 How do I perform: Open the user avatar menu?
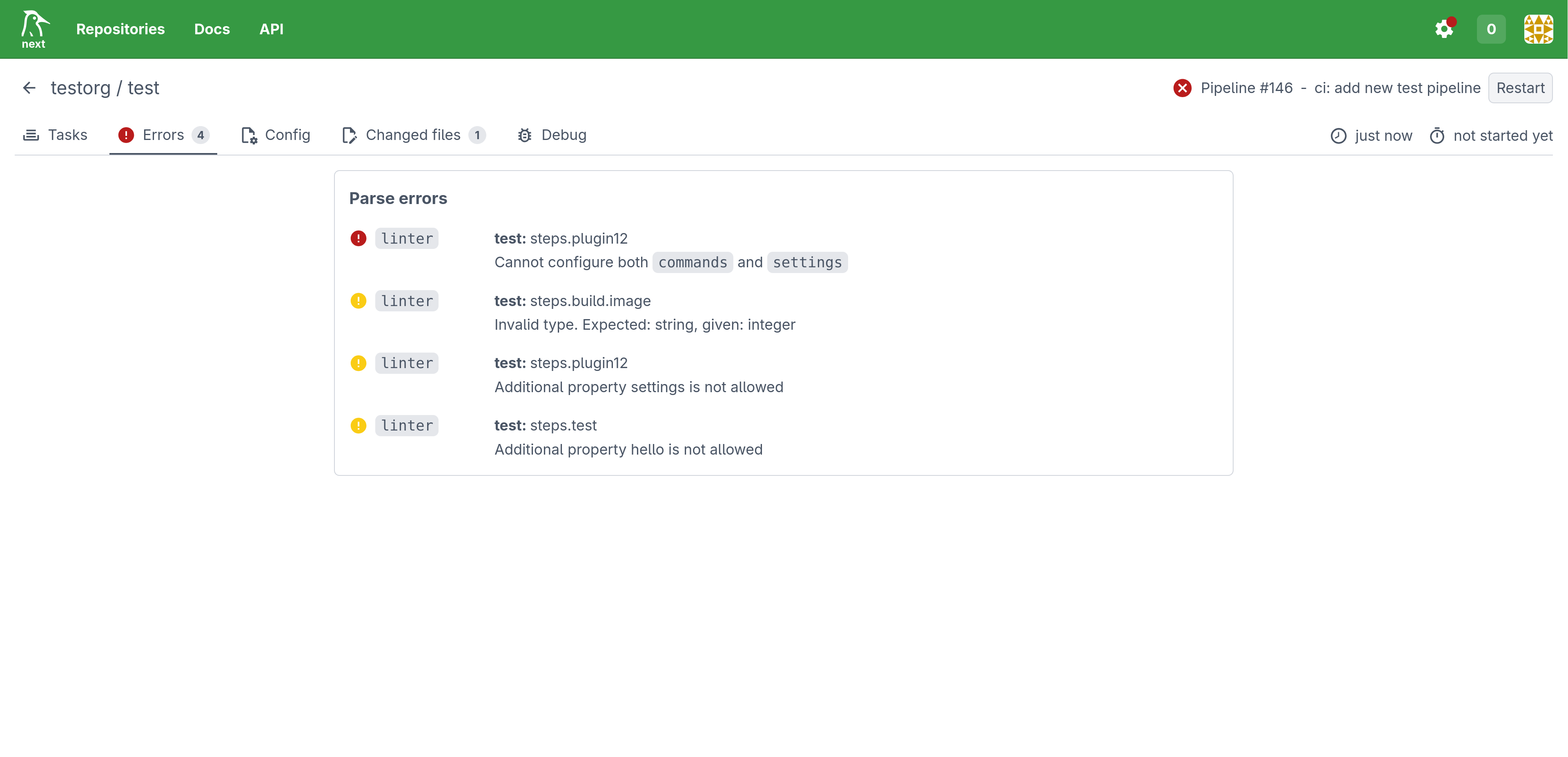1538,29
